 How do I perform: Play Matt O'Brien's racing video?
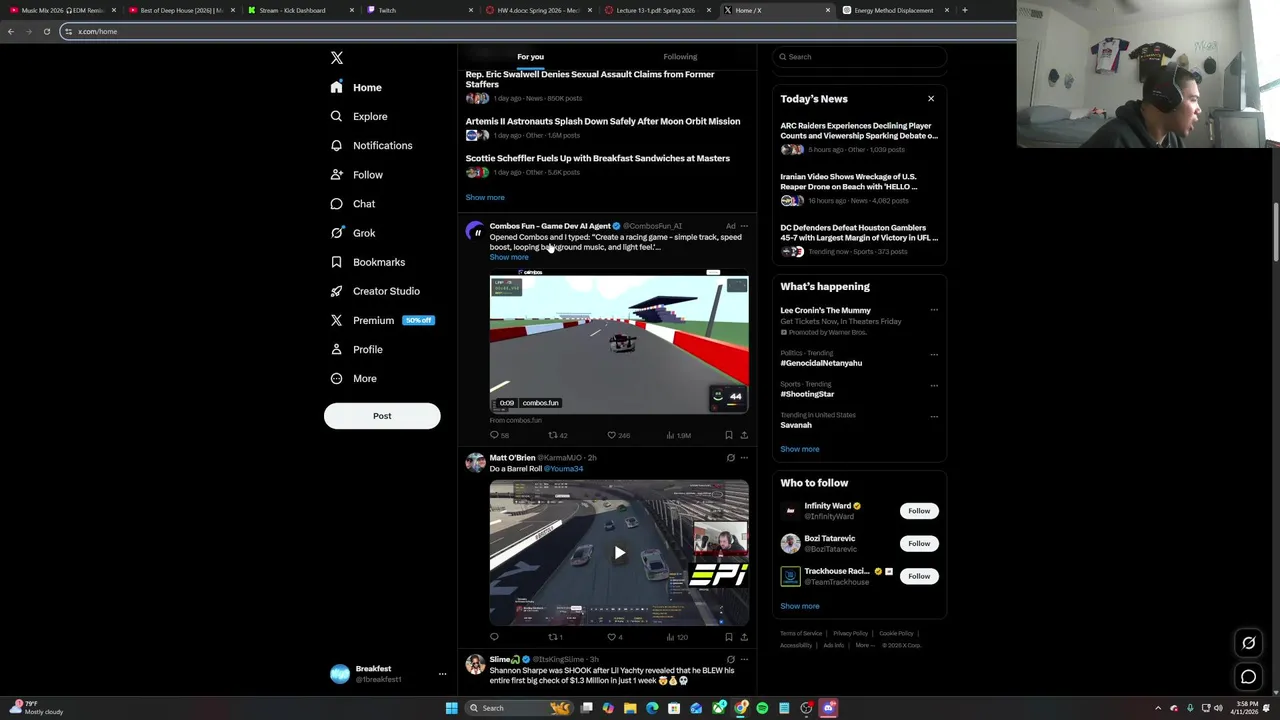tap(619, 553)
